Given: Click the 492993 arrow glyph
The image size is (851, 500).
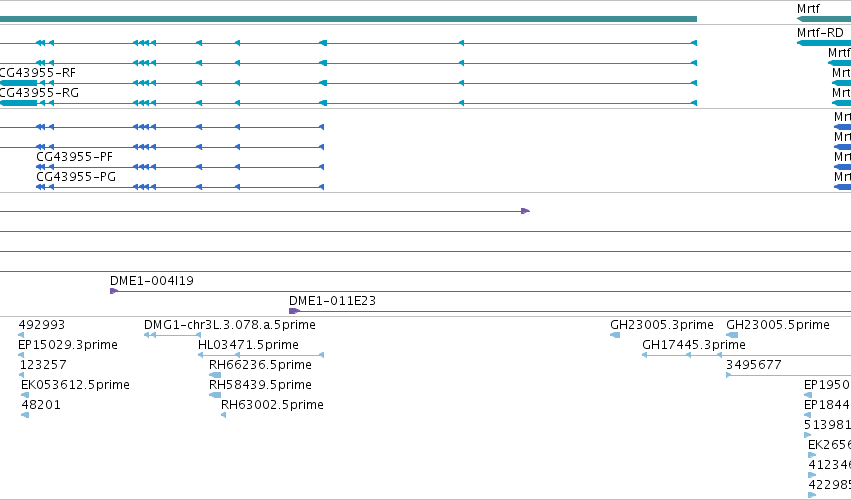Looking at the screenshot, I should point(21,335).
